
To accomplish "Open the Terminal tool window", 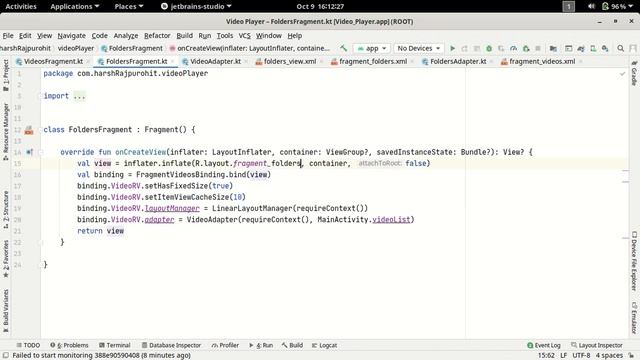I will click(x=115, y=345).
